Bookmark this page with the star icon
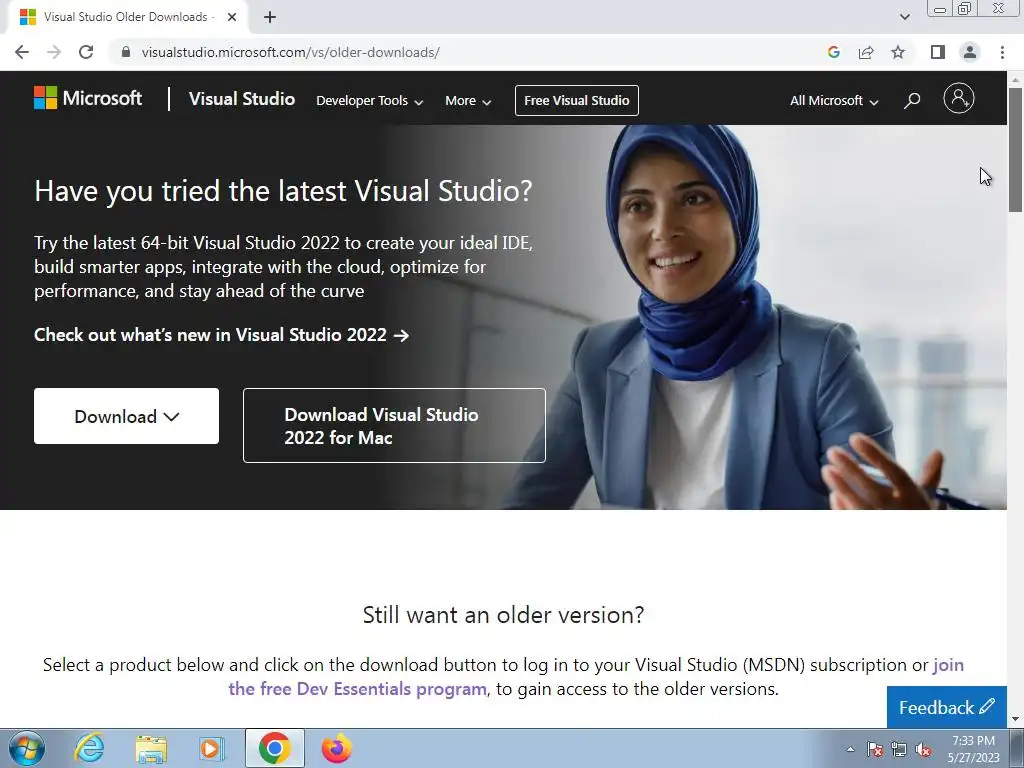1024x768 pixels. [x=898, y=52]
